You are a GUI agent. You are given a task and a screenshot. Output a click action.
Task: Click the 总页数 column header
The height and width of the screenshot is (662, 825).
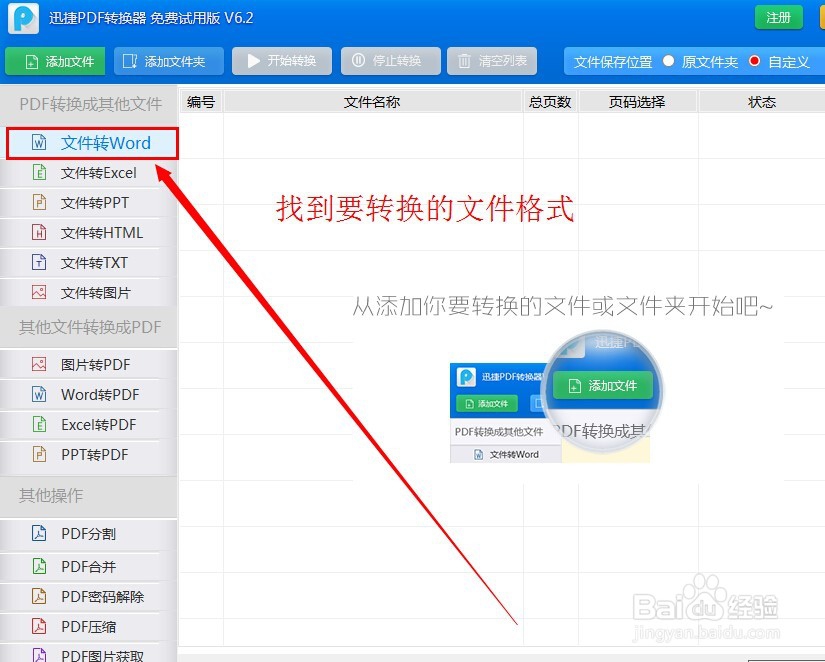[x=550, y=102]
